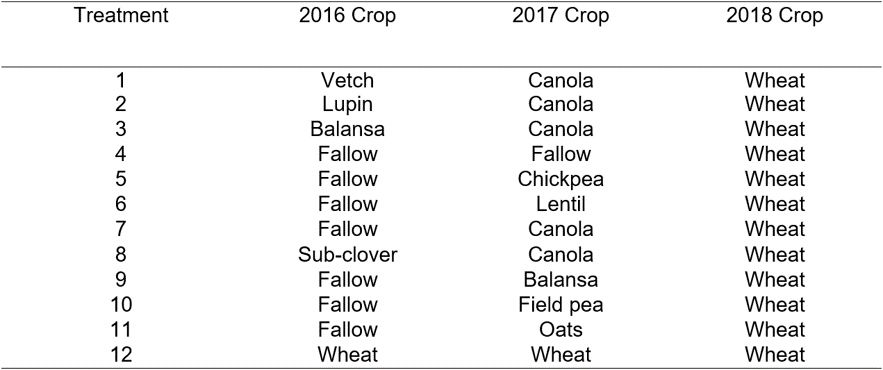Click the Lentil cell in treatment 6
Screen dimensions: 883x370
coord(560,204)
